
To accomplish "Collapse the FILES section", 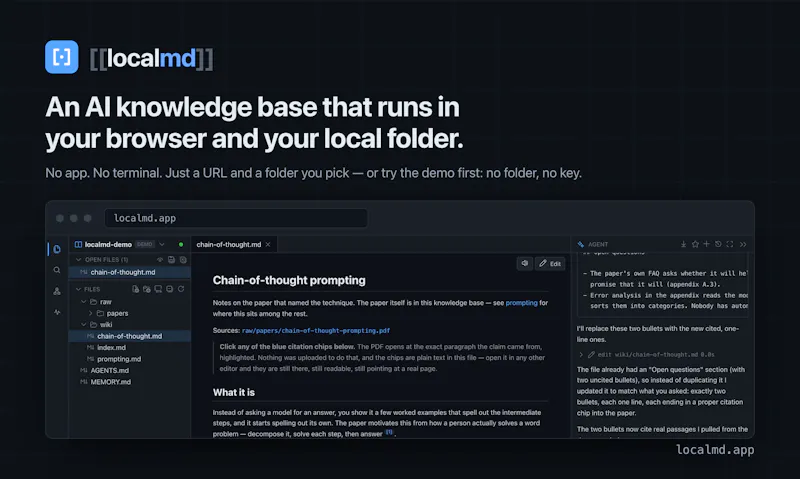I will 79,289.
